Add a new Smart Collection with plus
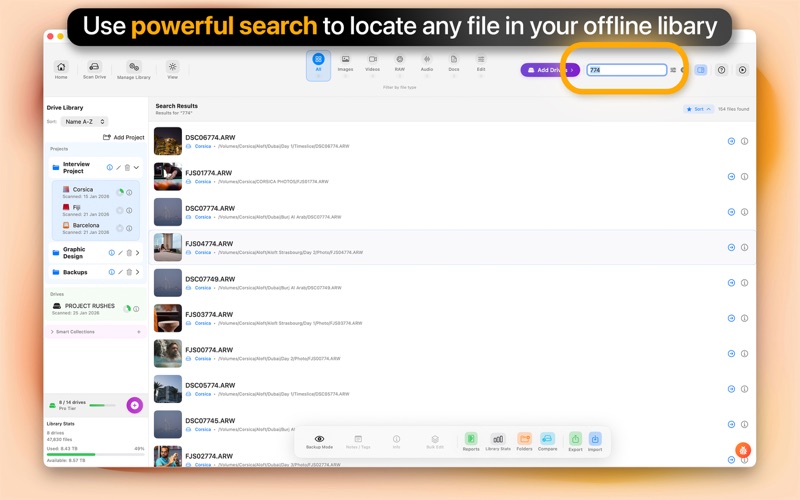Image resolution: width=800 pixels, height=500 pixels. click(139, 332)
